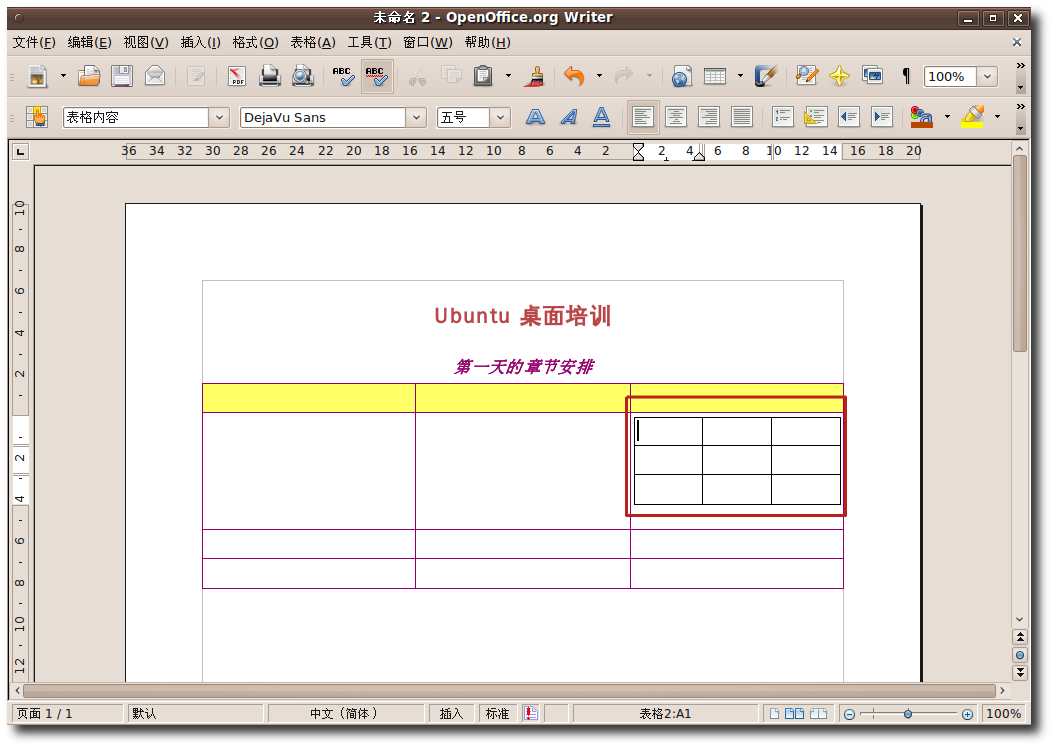Select the Format Paintbrush tool

pos(536,76)
